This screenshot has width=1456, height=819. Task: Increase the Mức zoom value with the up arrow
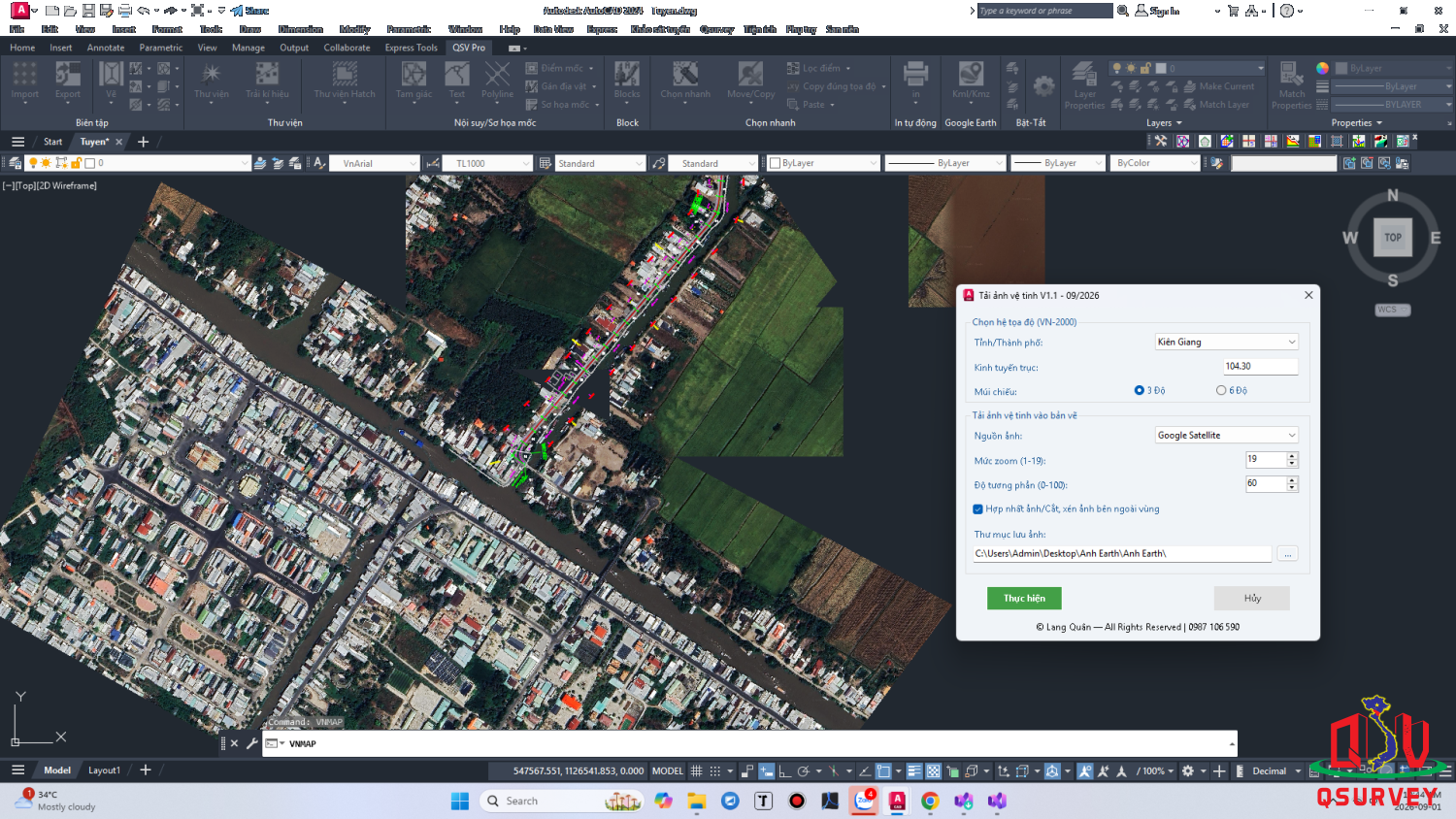pos(1292,455)
